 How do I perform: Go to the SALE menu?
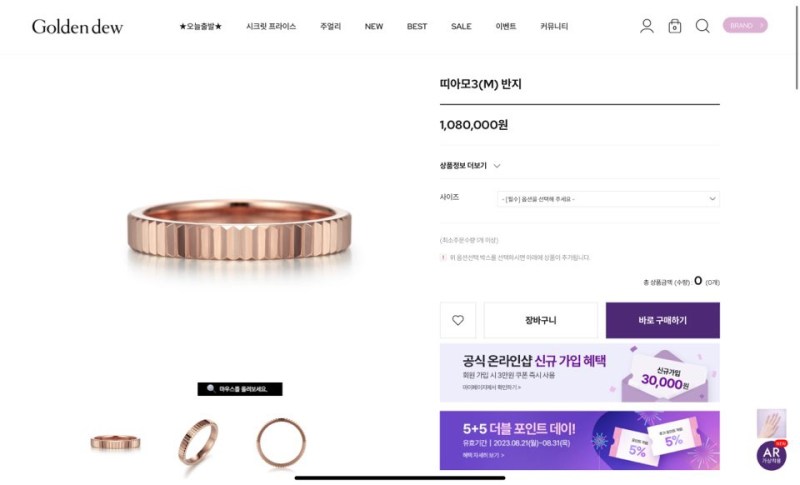(x=461, y=27)
